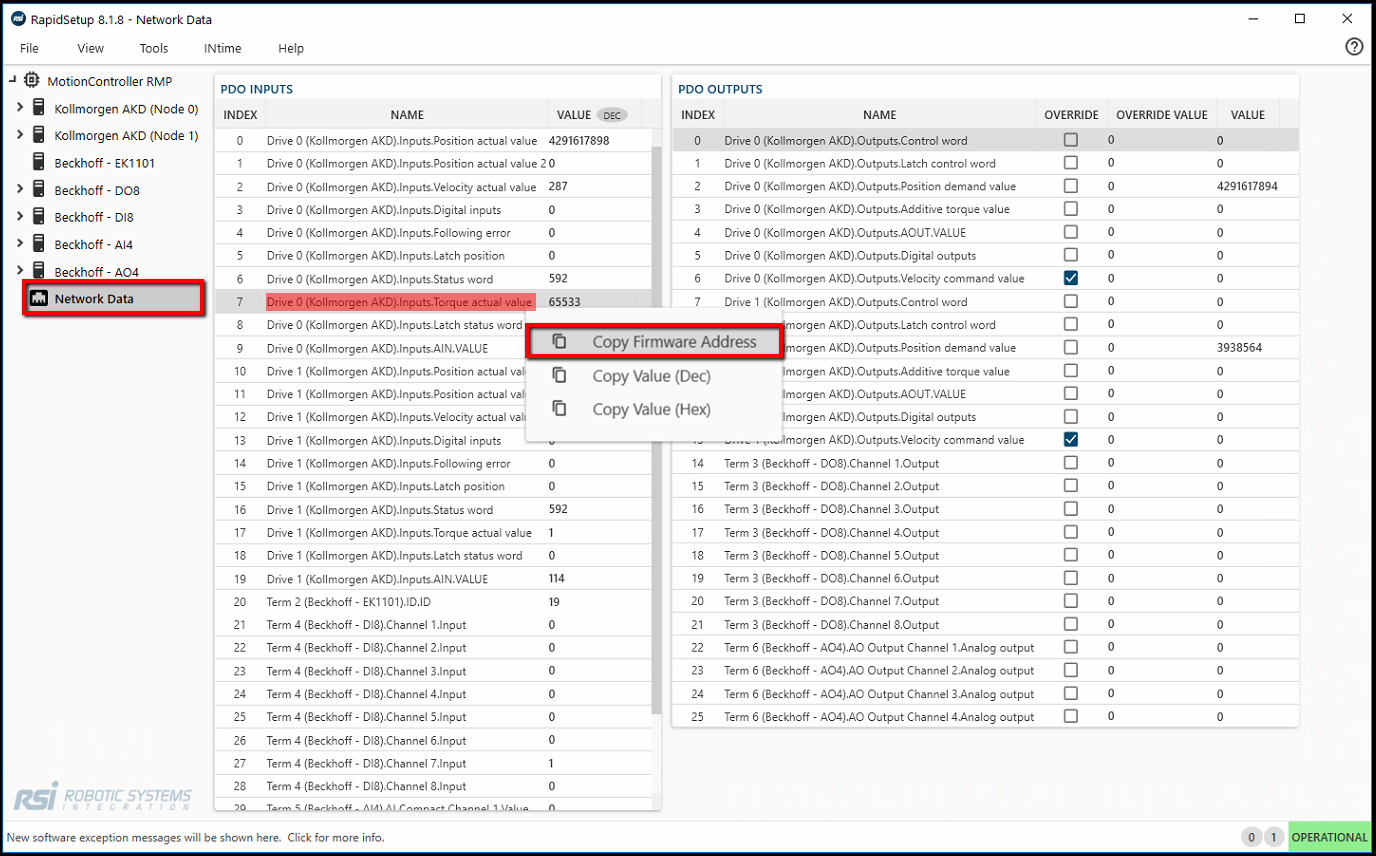This screenshot has height=856, width=1376.
Task: Choose Copy Value (Dec) from context menu
Action: click(653, 376)
